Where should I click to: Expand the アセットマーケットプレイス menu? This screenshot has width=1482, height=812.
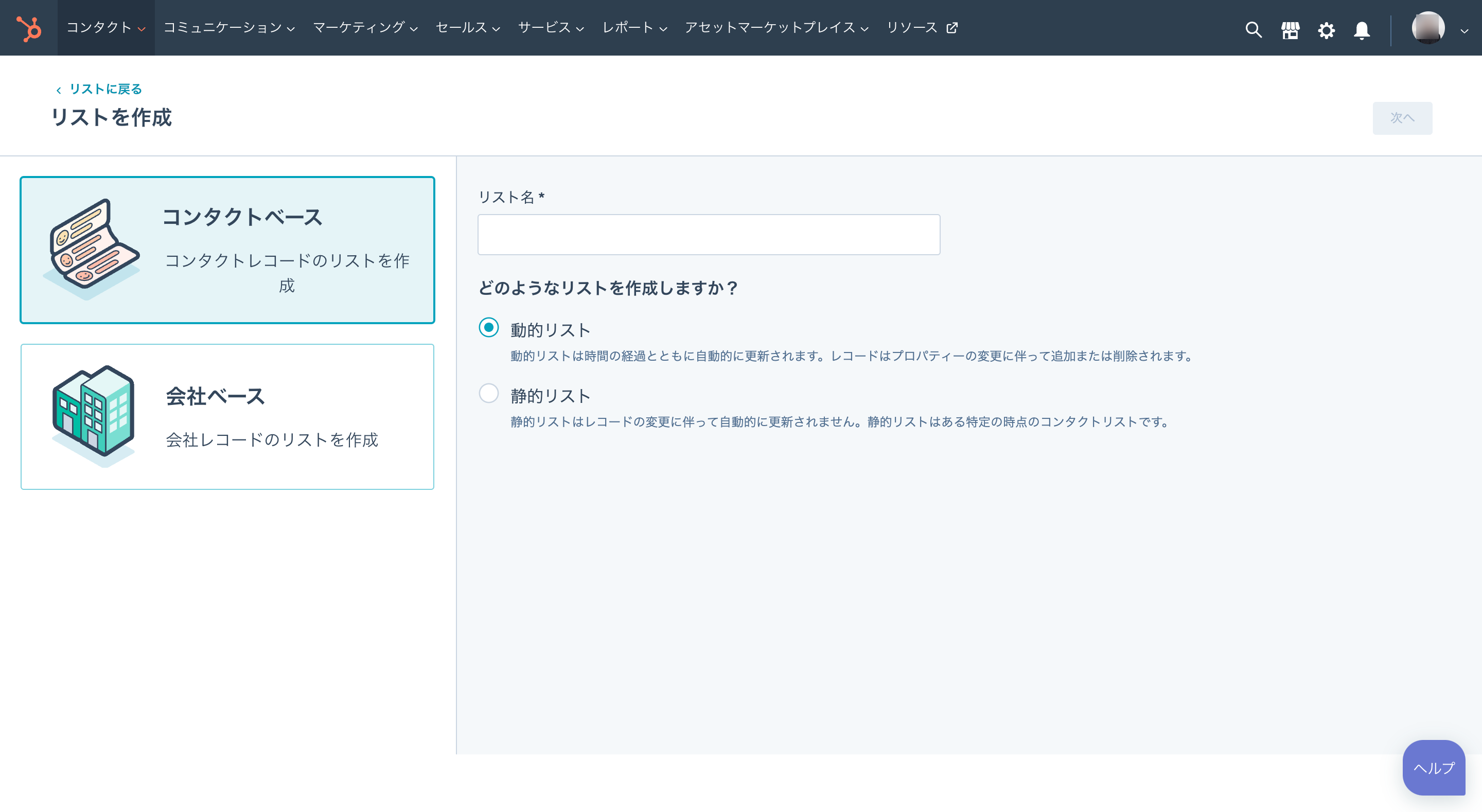coord(777,28)
